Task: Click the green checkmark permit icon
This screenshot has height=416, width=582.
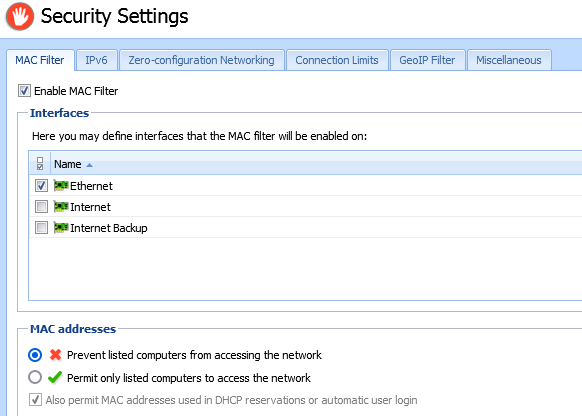Action: click(x=55, y=377)
